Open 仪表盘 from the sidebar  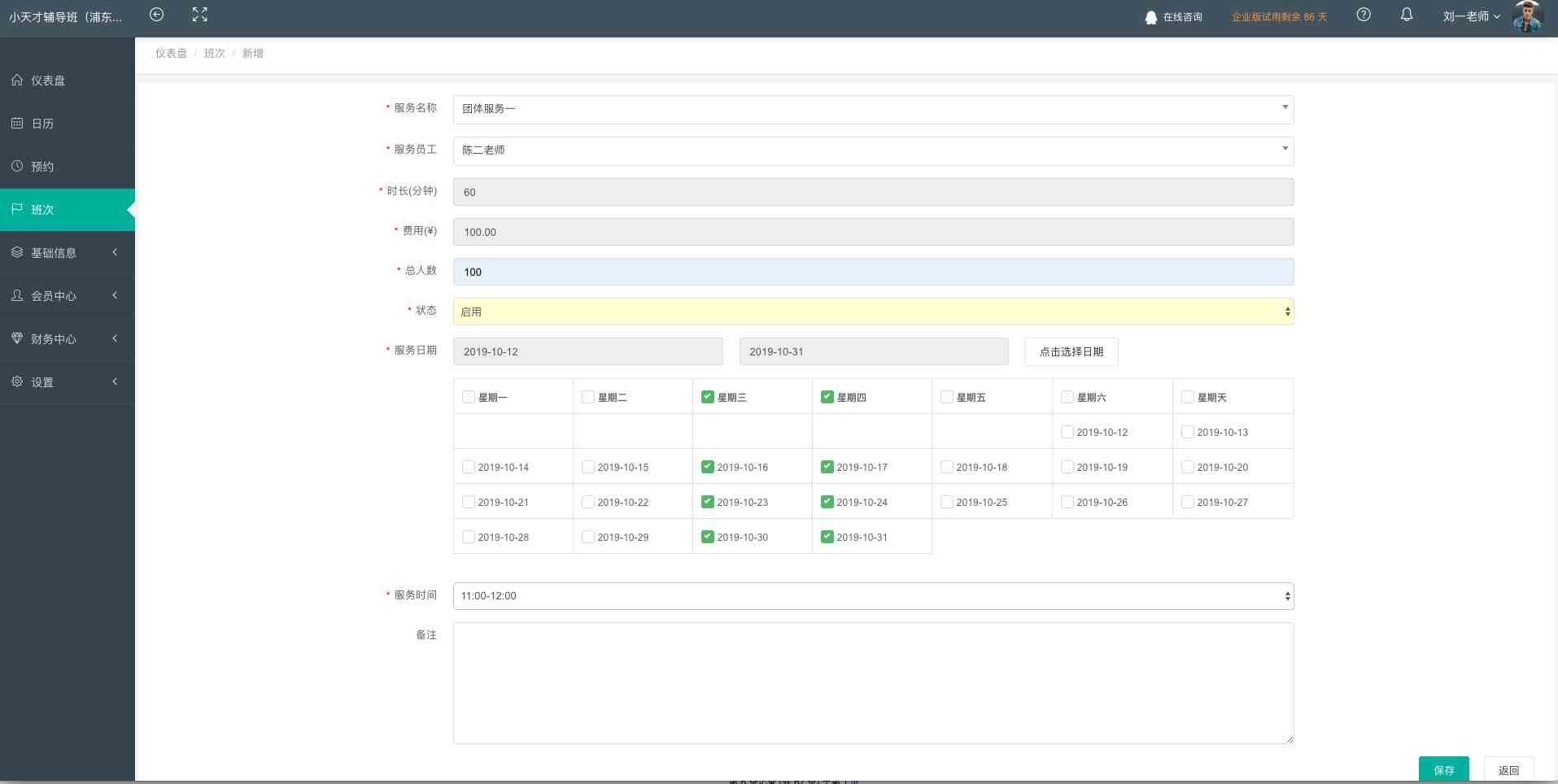click(48, 81)
